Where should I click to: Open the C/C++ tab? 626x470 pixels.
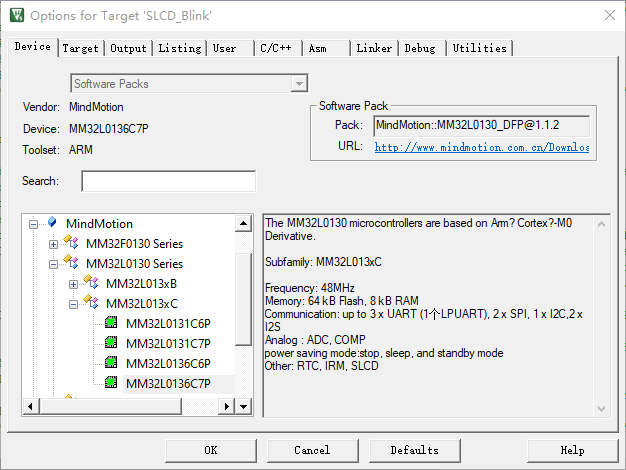coord(277,48)
